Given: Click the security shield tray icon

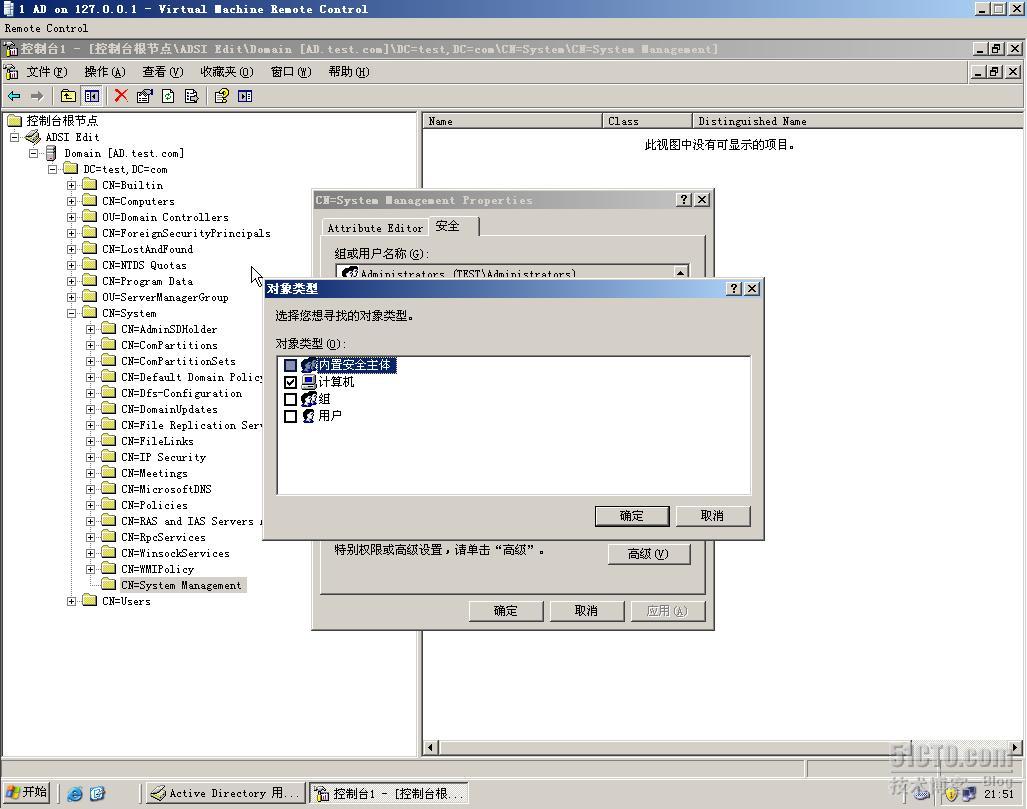Looking at the screenshot, I should point(951,794).
